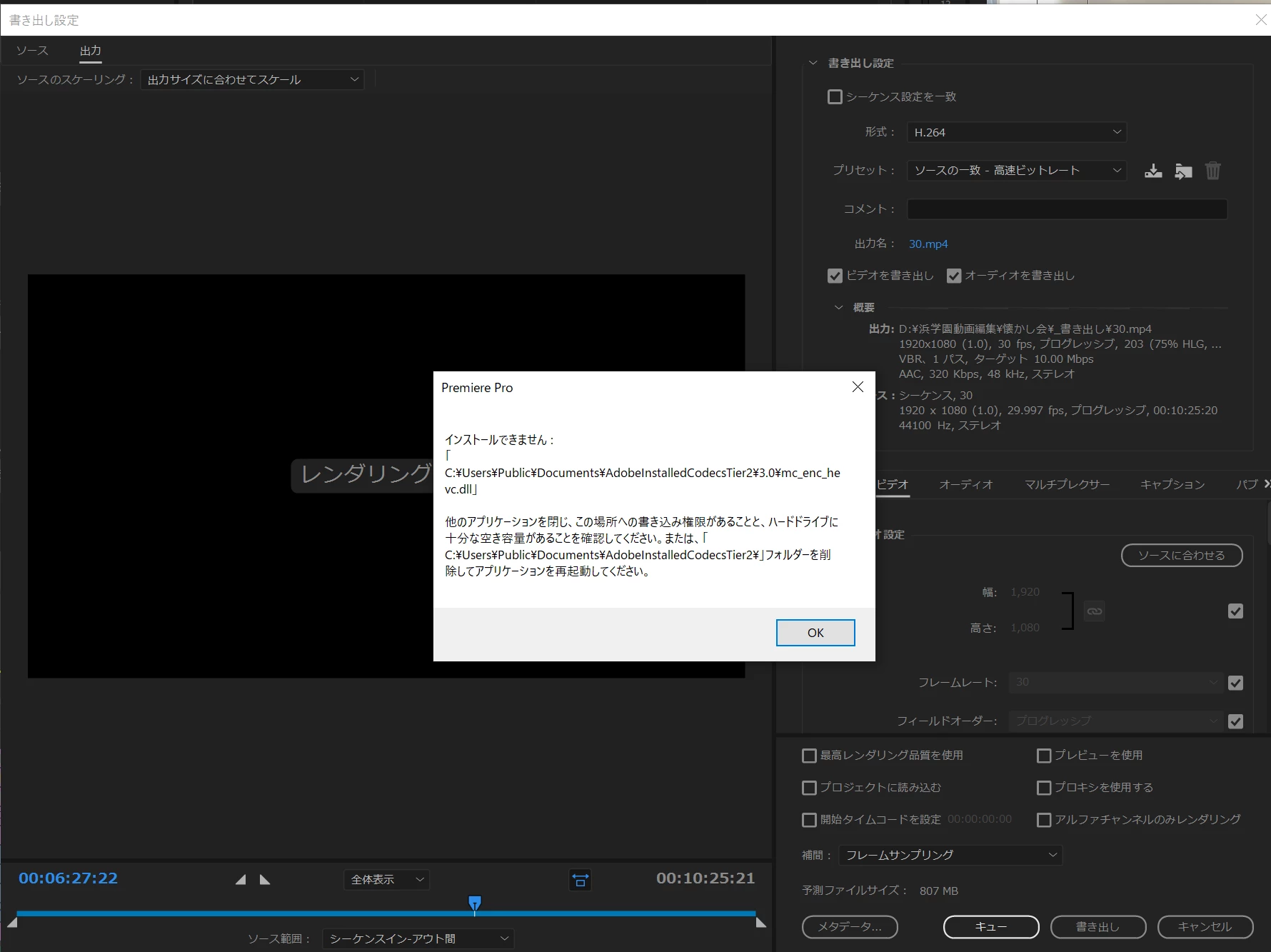Viewport: 1271px width, 952px height.
Task: Click the preview timeline bar
Action: point(386,913)
